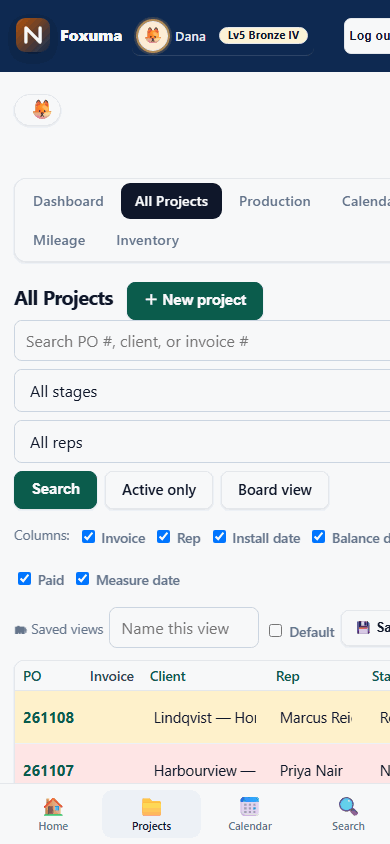Sort by the PO column header
The width and height of the screenshot is (390, 844).
pyautogui.click(x=32, y=676)
